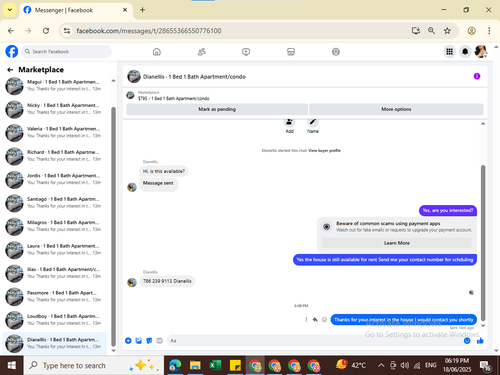Click Mark as pending button
The width and height of the screenshot is (500, 375).
217,109
